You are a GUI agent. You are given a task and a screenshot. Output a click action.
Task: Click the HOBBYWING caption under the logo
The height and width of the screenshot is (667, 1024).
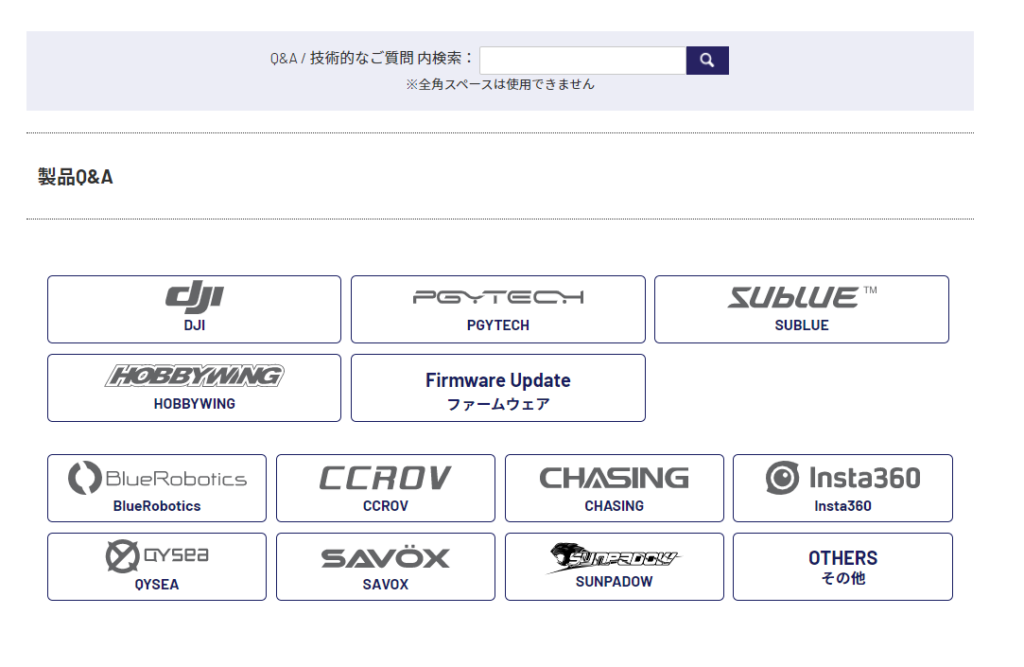[194, 404]
